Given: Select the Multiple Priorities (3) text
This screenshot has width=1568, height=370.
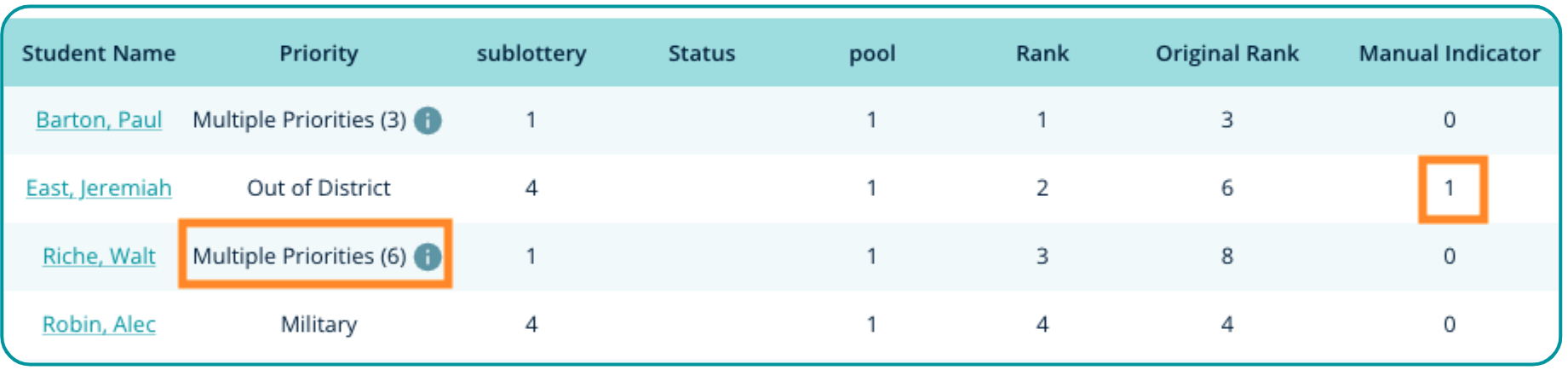Looking at the screenshot, I should (299, 120).
